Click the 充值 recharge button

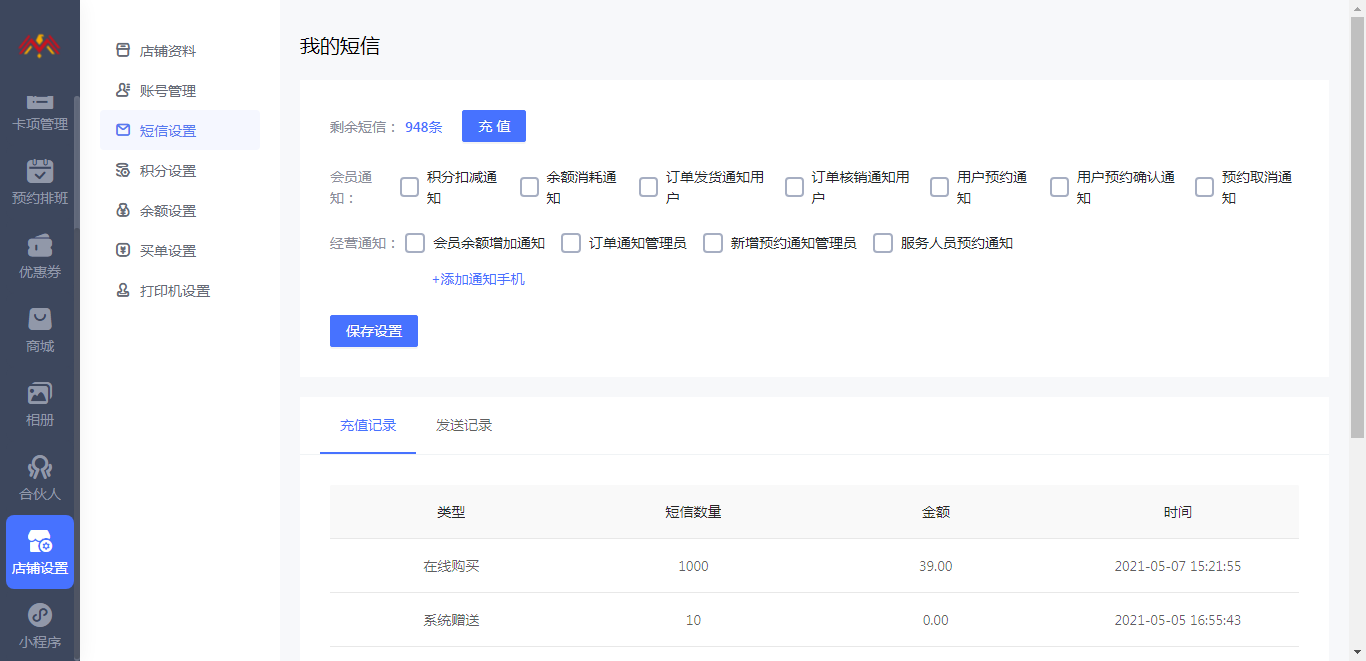pos(494,126)
